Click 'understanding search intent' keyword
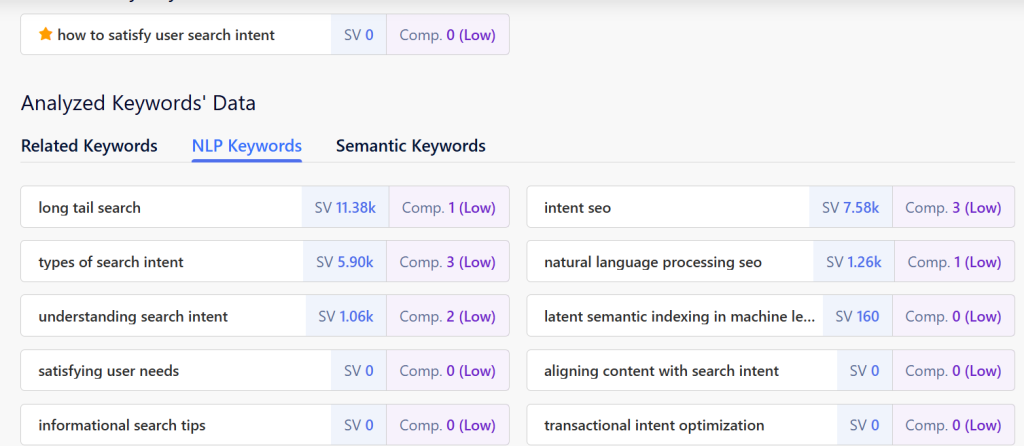This screenshot has width=1024, height=446. point(133,316)
